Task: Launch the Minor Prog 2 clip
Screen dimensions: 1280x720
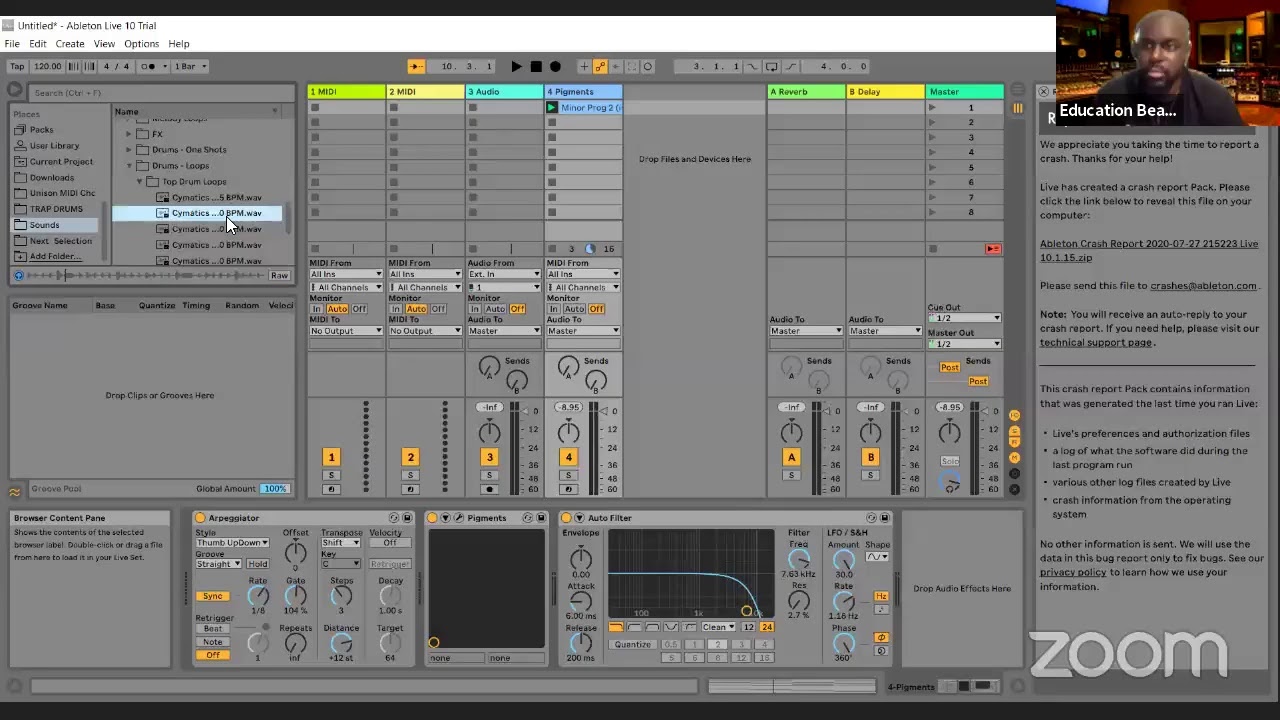Action: click(552, 108)
